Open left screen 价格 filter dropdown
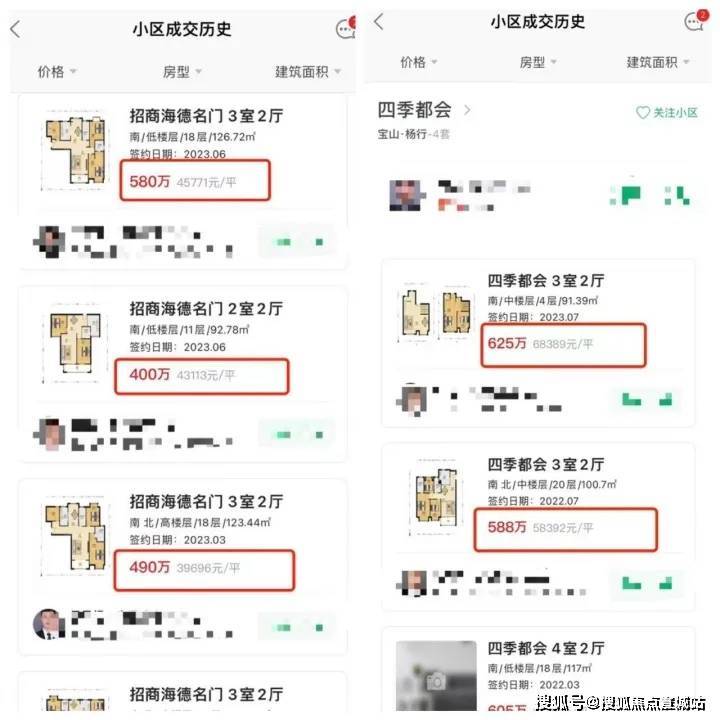The width and height of the screenshot is (720, 720). coord(57,72)
